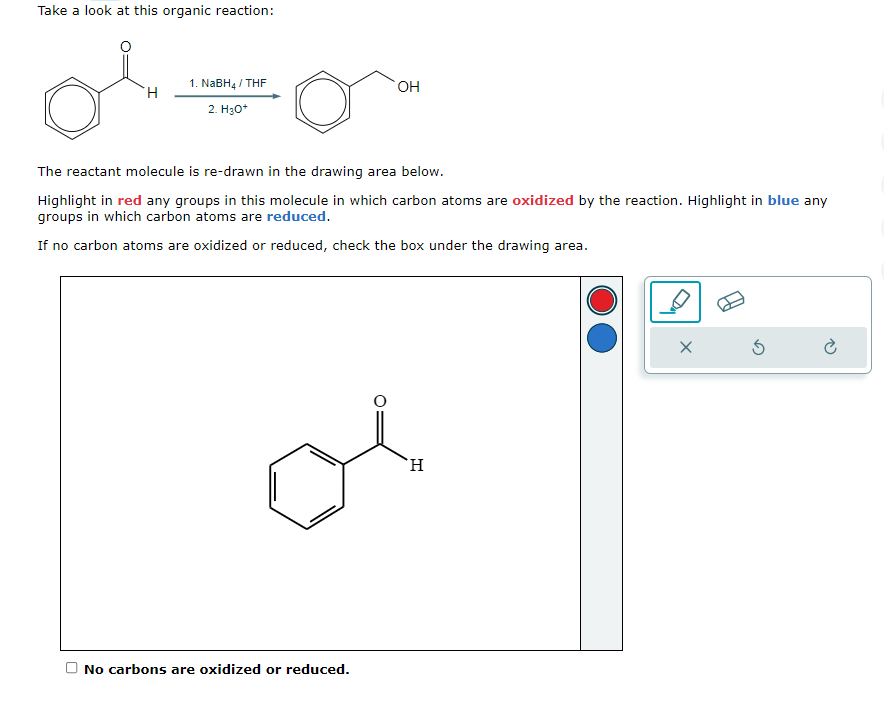The image size is (884, 710).
Task: Activate the blue highlight option
Action: coord(601,338)
